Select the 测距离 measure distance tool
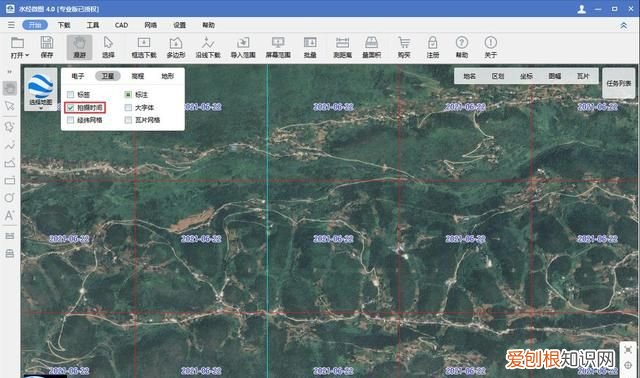Image resolution: width=640 pixels, height=378 pixels. (x=342, y=47)
